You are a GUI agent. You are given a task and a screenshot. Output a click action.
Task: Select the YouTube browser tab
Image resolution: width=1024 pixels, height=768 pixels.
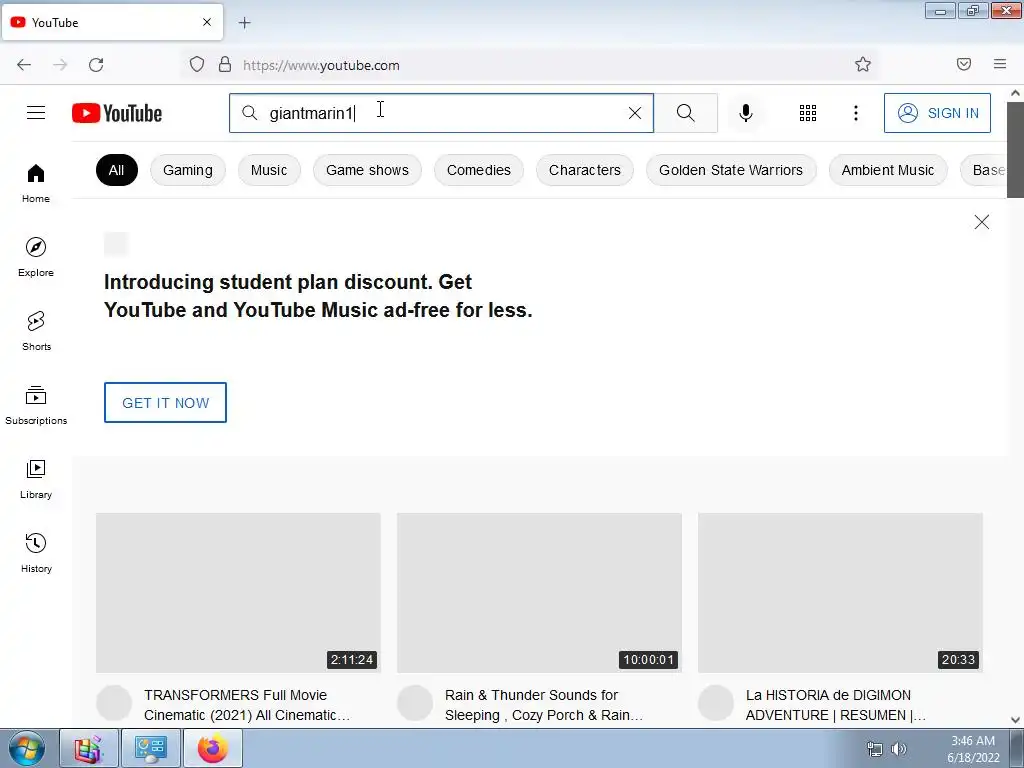[x=112, y=22]
